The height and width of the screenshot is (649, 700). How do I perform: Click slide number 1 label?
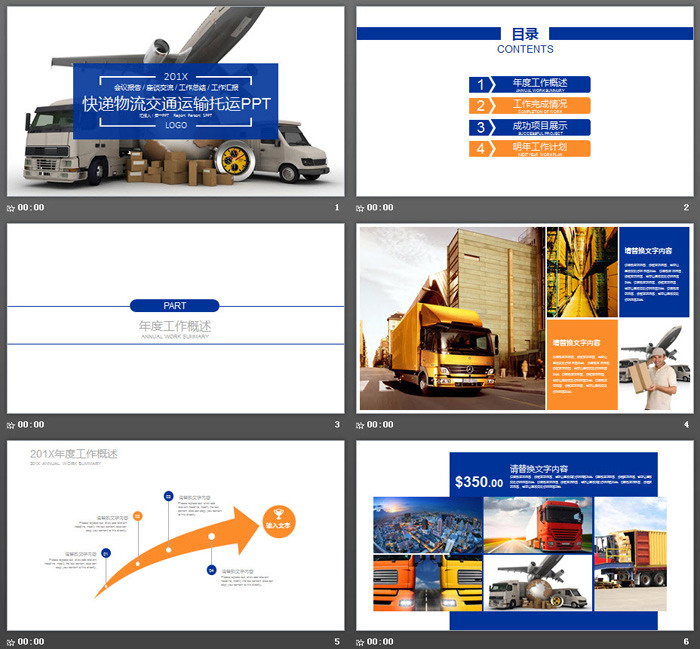337,208
